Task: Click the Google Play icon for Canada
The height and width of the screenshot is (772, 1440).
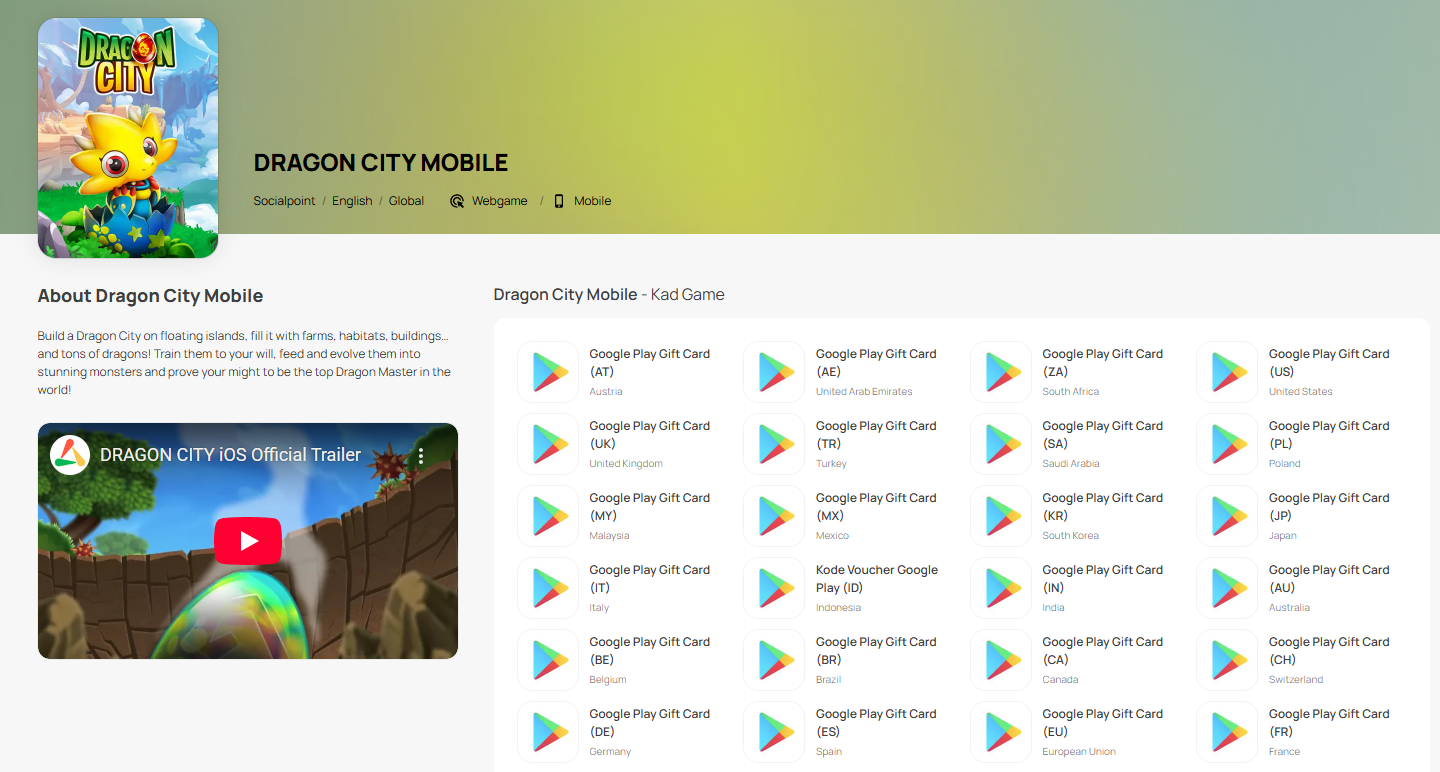Action: pyautogui.click(x=1001, y=660)
